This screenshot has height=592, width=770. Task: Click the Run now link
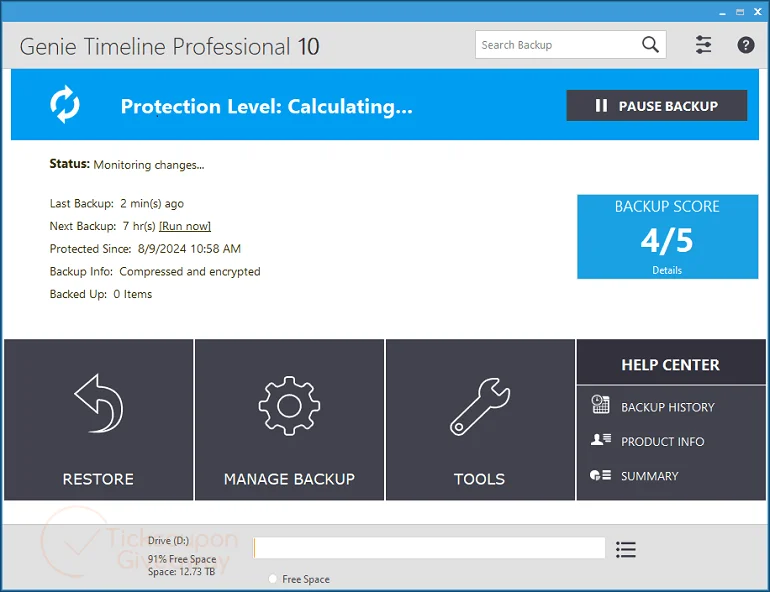pyautogui.click(x=185, y=226)
